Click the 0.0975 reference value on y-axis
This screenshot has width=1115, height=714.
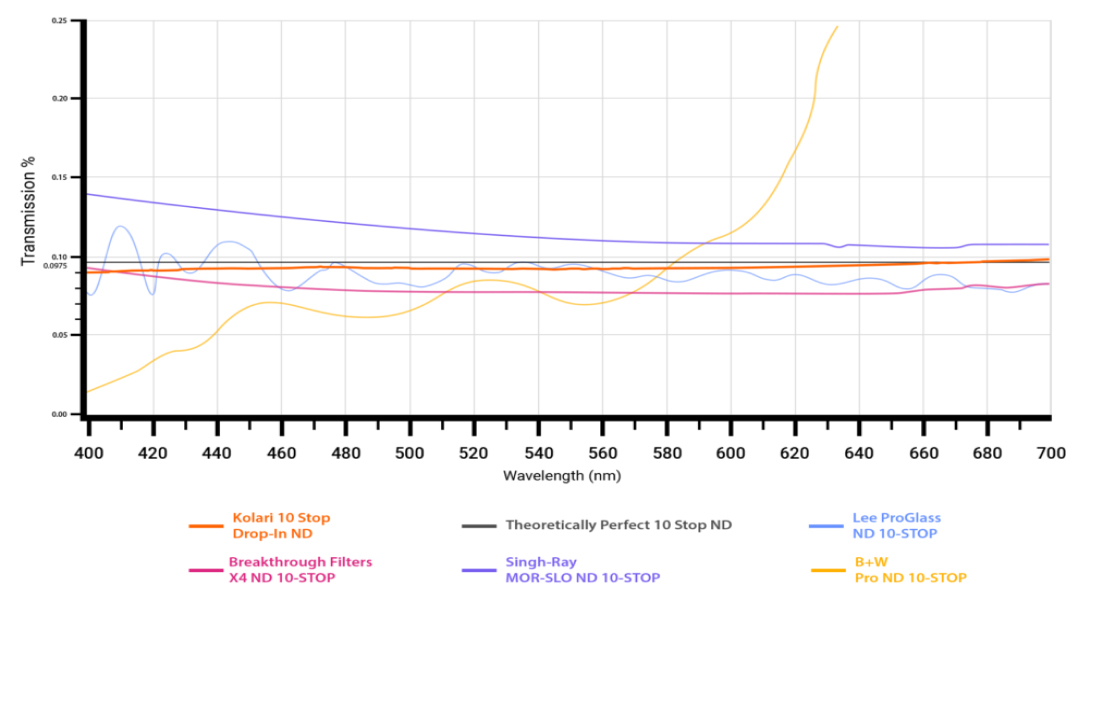pos(56,266)
